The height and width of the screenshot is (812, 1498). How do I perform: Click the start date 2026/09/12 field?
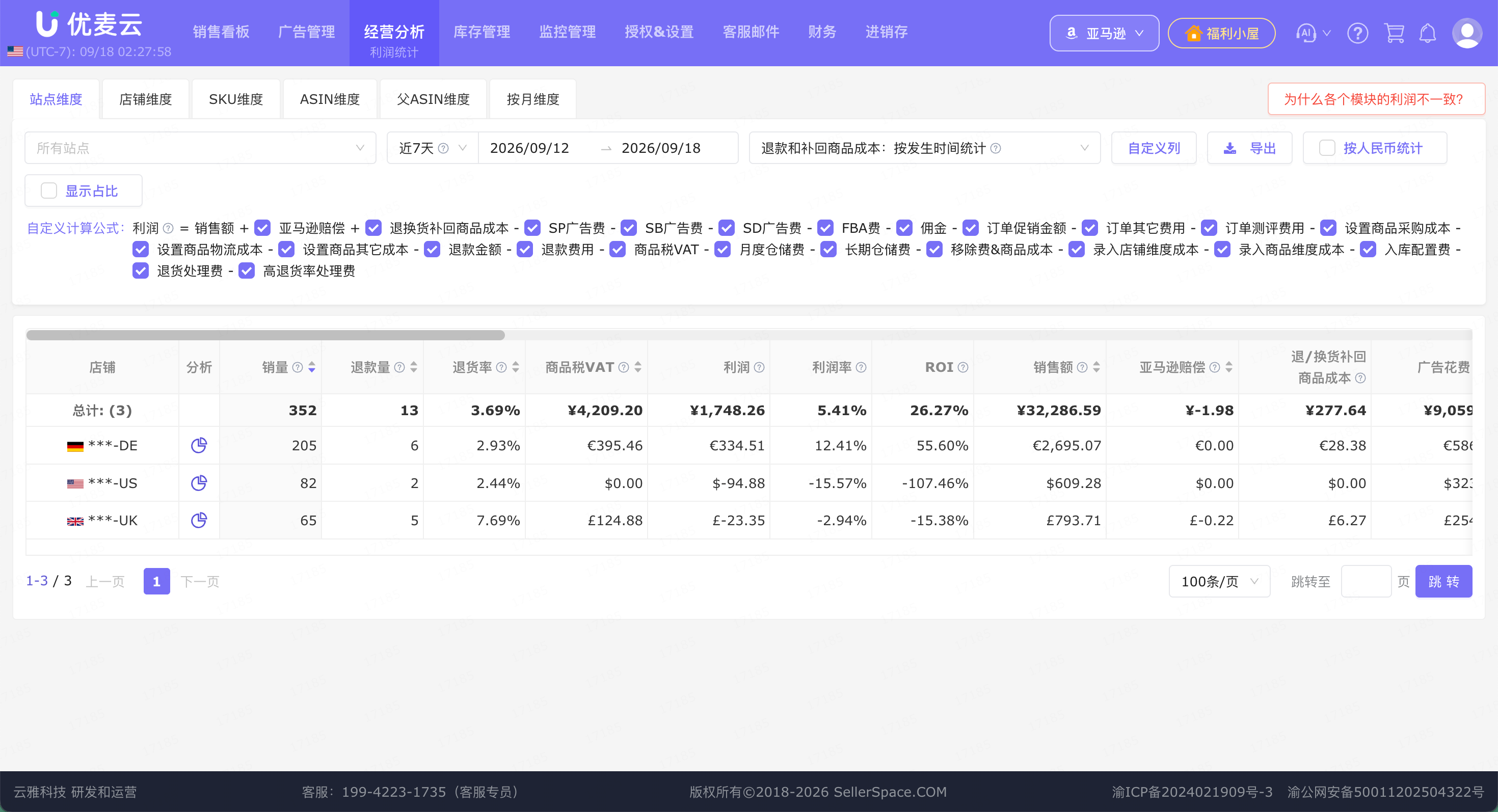pos(529,148)
